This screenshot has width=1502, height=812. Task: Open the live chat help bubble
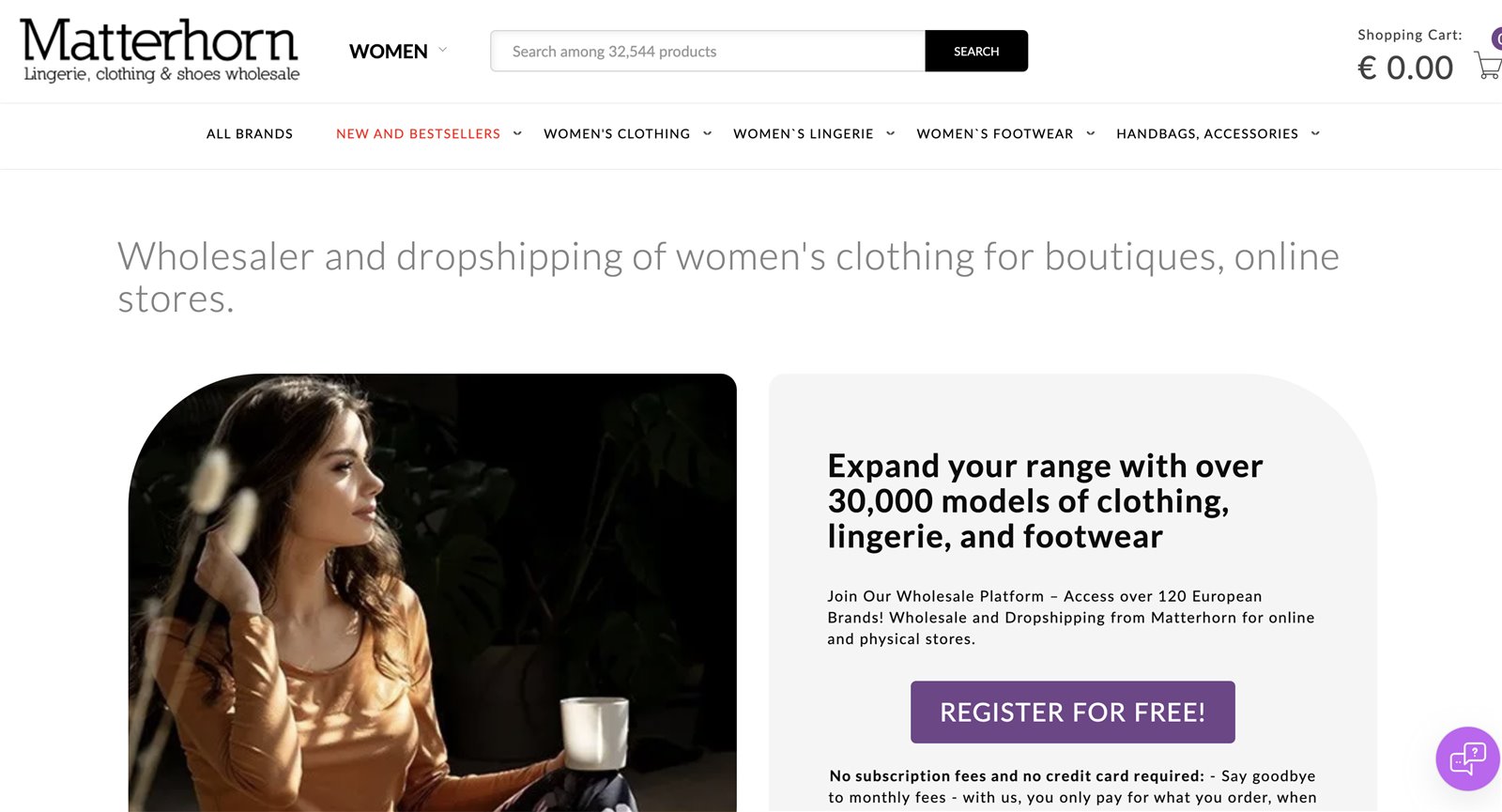pyautogui.click(x=1467, y=758)
